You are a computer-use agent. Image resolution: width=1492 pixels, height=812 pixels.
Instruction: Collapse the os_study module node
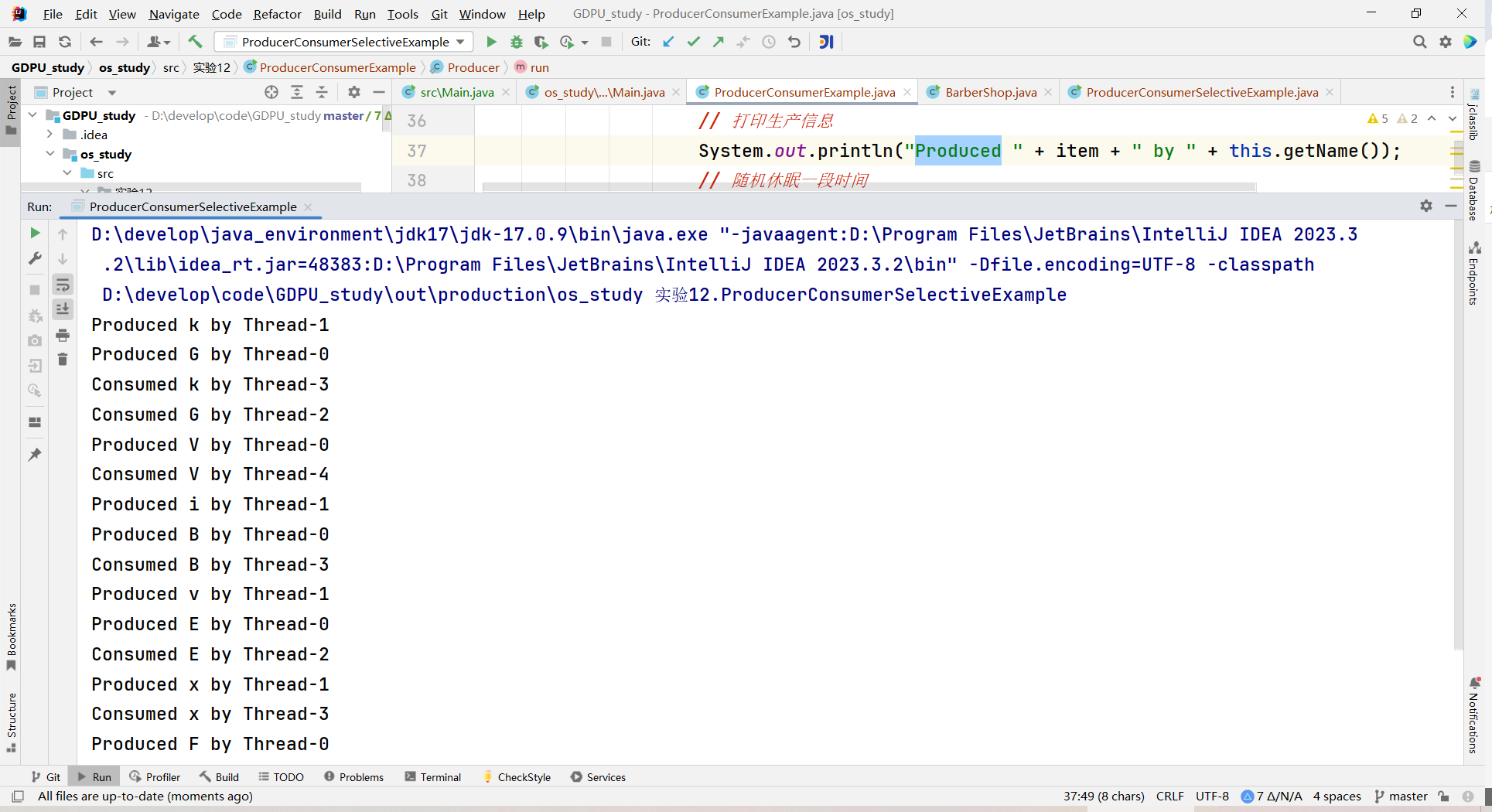tap(50, 153)
